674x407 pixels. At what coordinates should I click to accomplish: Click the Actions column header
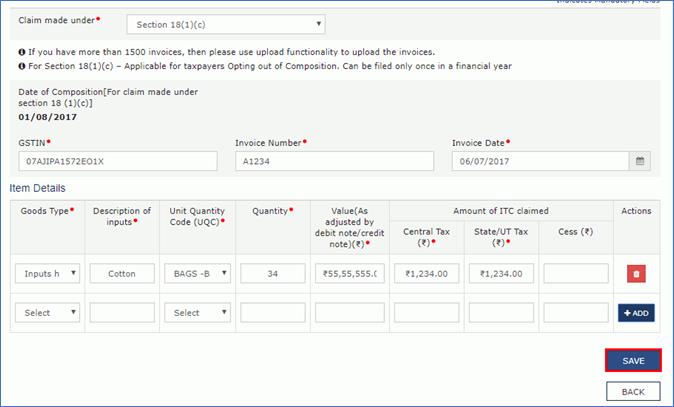pos(636,211)
